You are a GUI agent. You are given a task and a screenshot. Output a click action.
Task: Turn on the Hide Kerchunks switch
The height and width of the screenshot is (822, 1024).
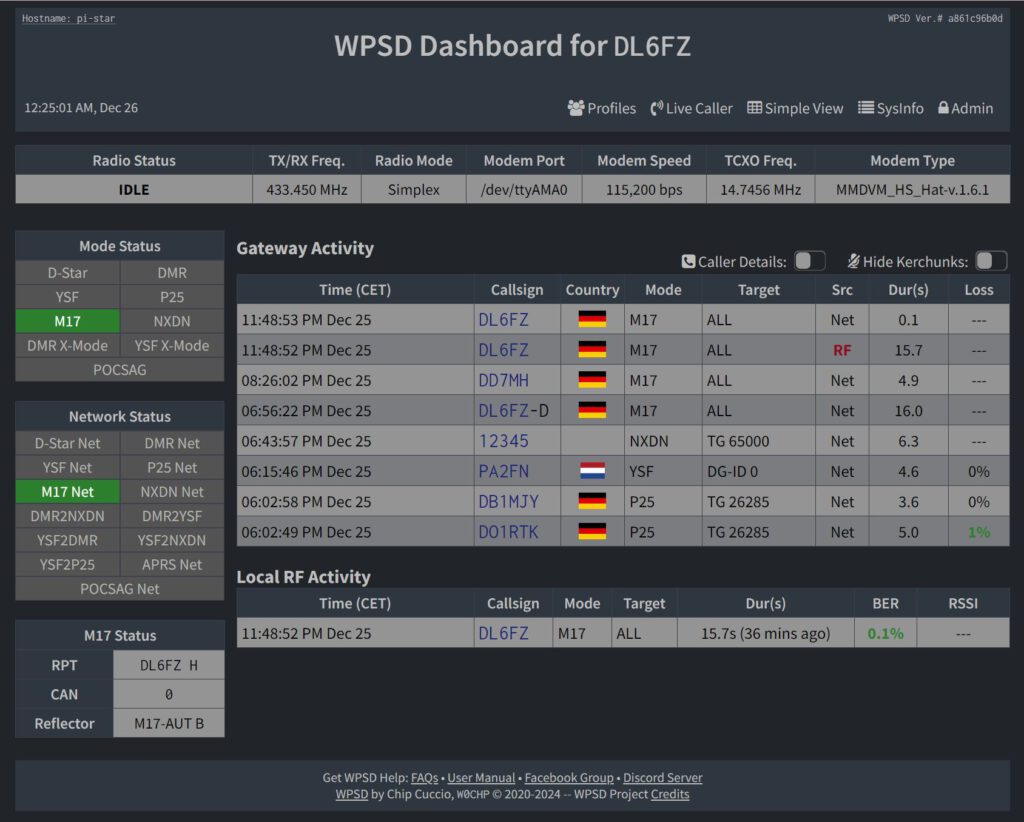click(x=991, y=261)
